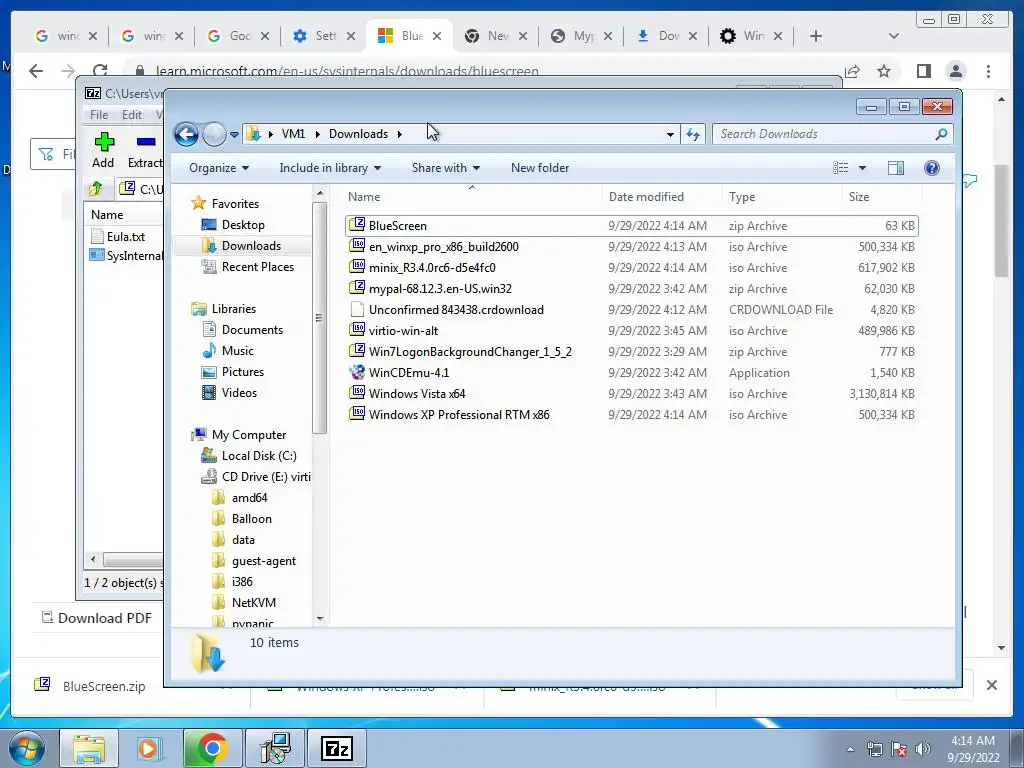
Task: Open a new Chrome tab
Action: click(x=815, y=36)
